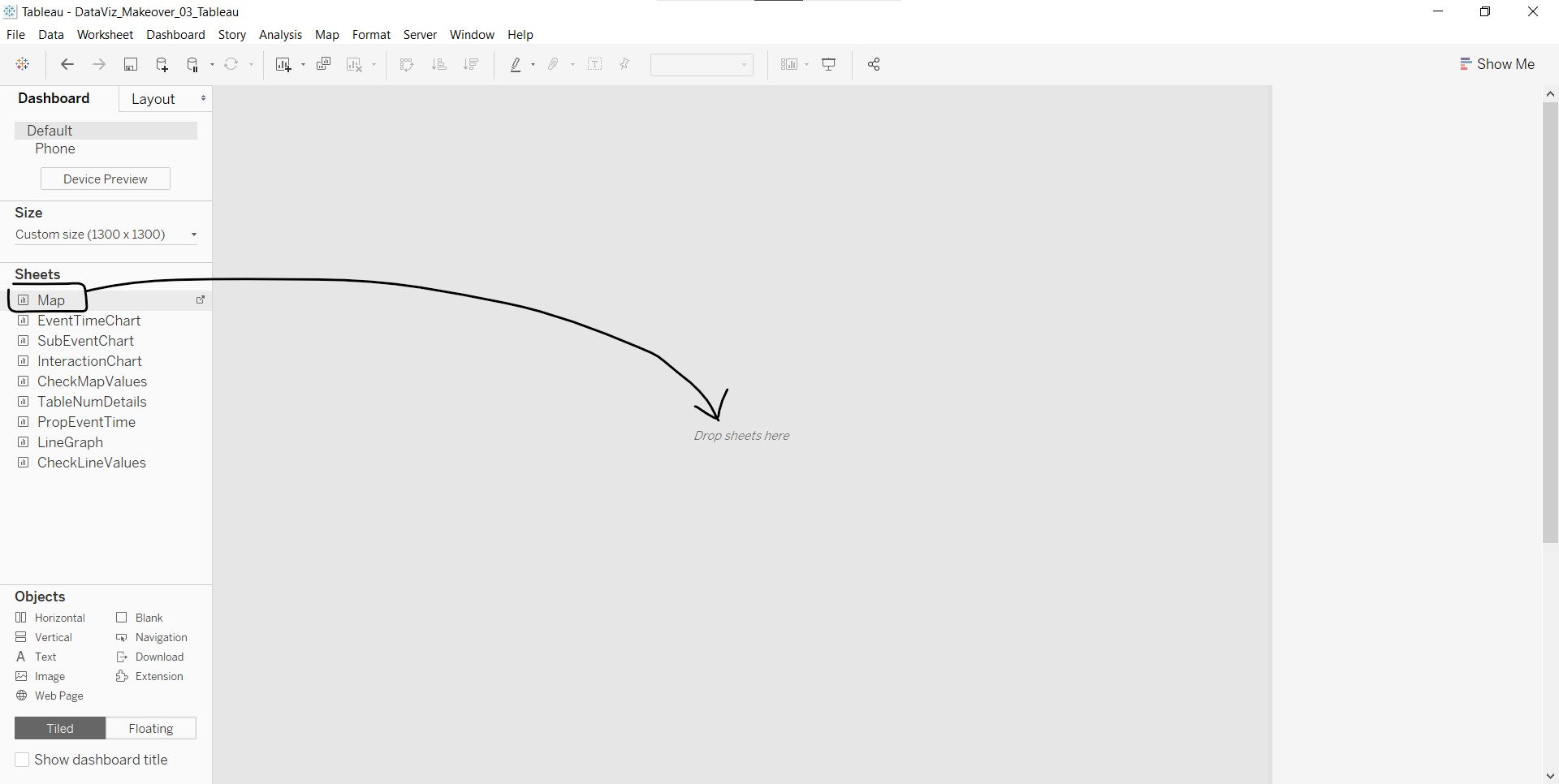
Task: Open the empty Fit dropdown in toolbar
Action: (702, 65)
